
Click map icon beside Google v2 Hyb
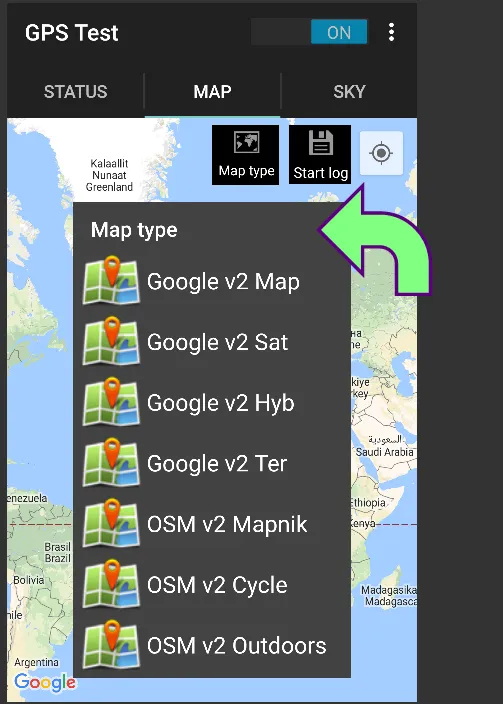pos(111,402)
